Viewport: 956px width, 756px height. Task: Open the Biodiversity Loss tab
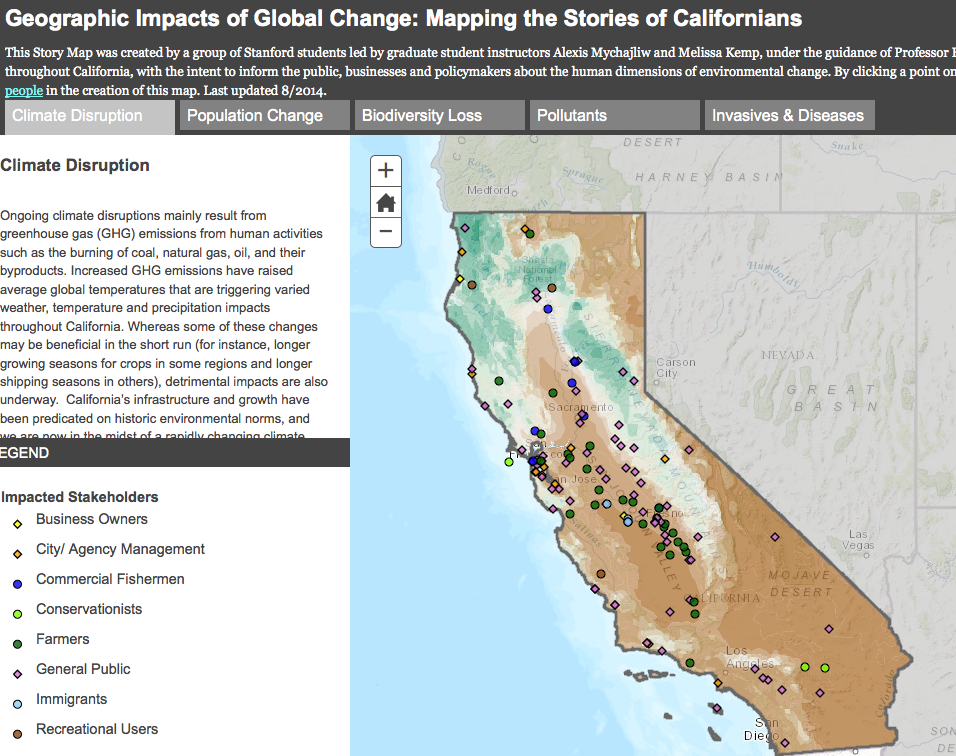[422, 116]
